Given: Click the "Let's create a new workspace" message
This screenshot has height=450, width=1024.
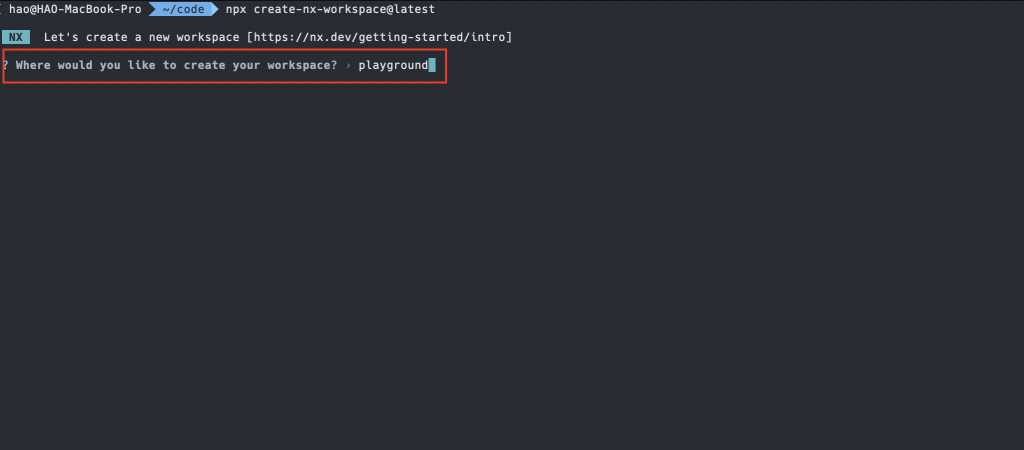Looking at the screenshot, I should [142, 37].
